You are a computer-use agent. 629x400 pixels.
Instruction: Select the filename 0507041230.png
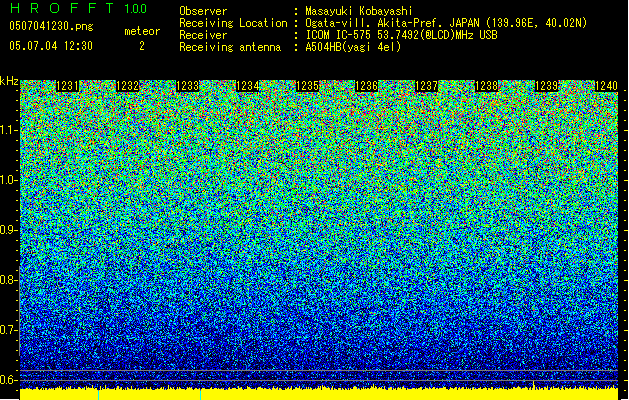(x=51, y=26)
